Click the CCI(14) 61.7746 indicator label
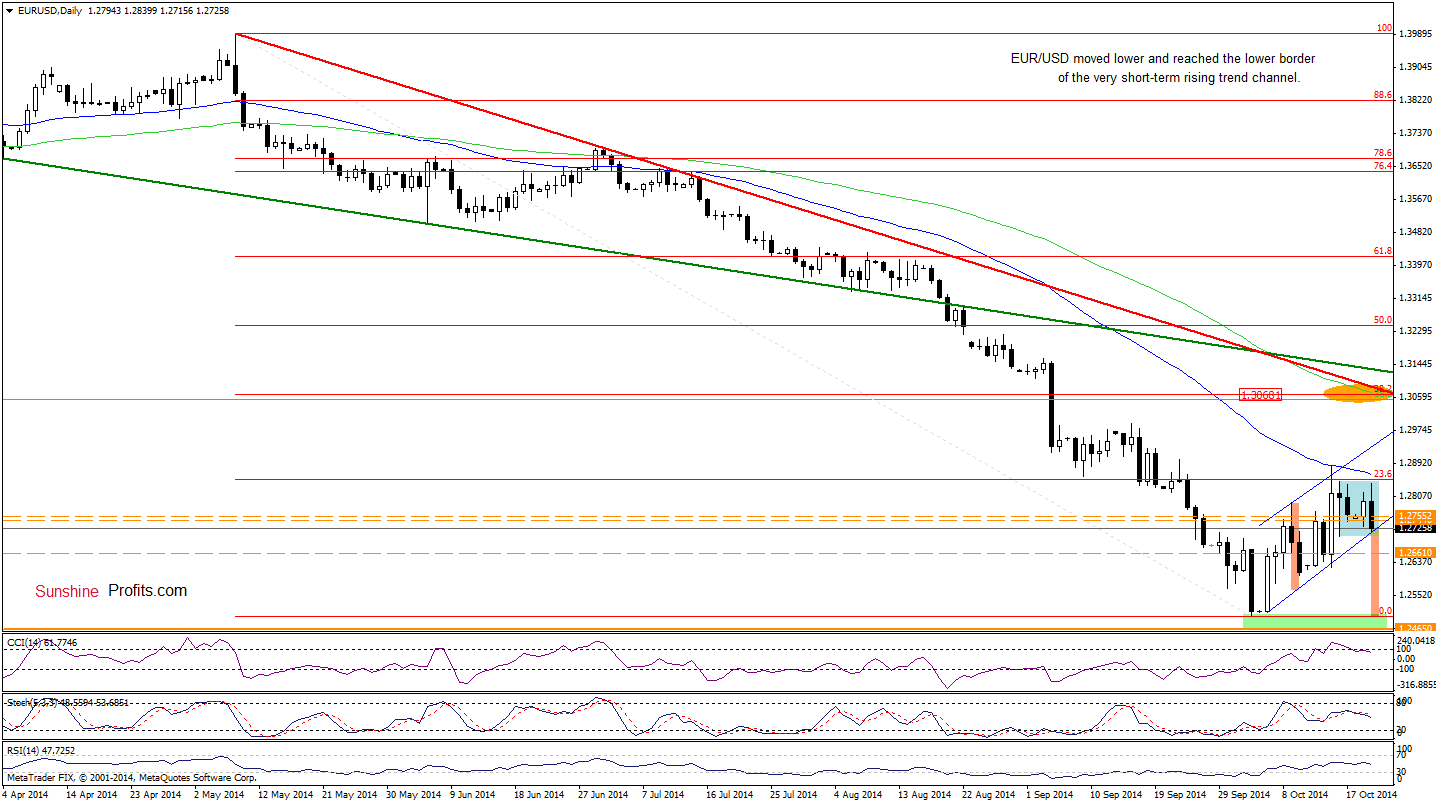1436x803 pixels. pos(42,642)
